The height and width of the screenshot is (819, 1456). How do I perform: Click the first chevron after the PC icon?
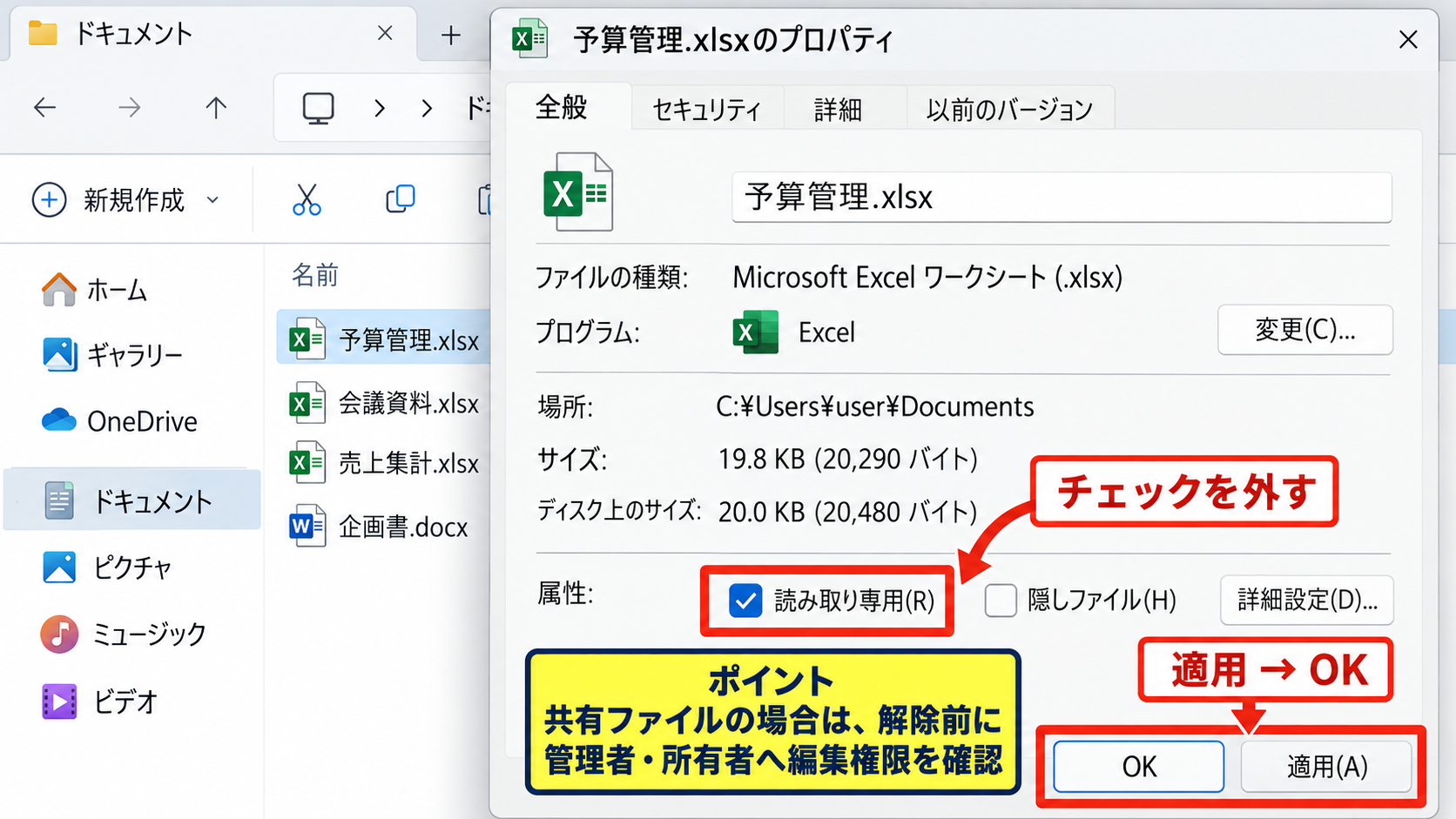pyautogui.click(x=379, y=109)
